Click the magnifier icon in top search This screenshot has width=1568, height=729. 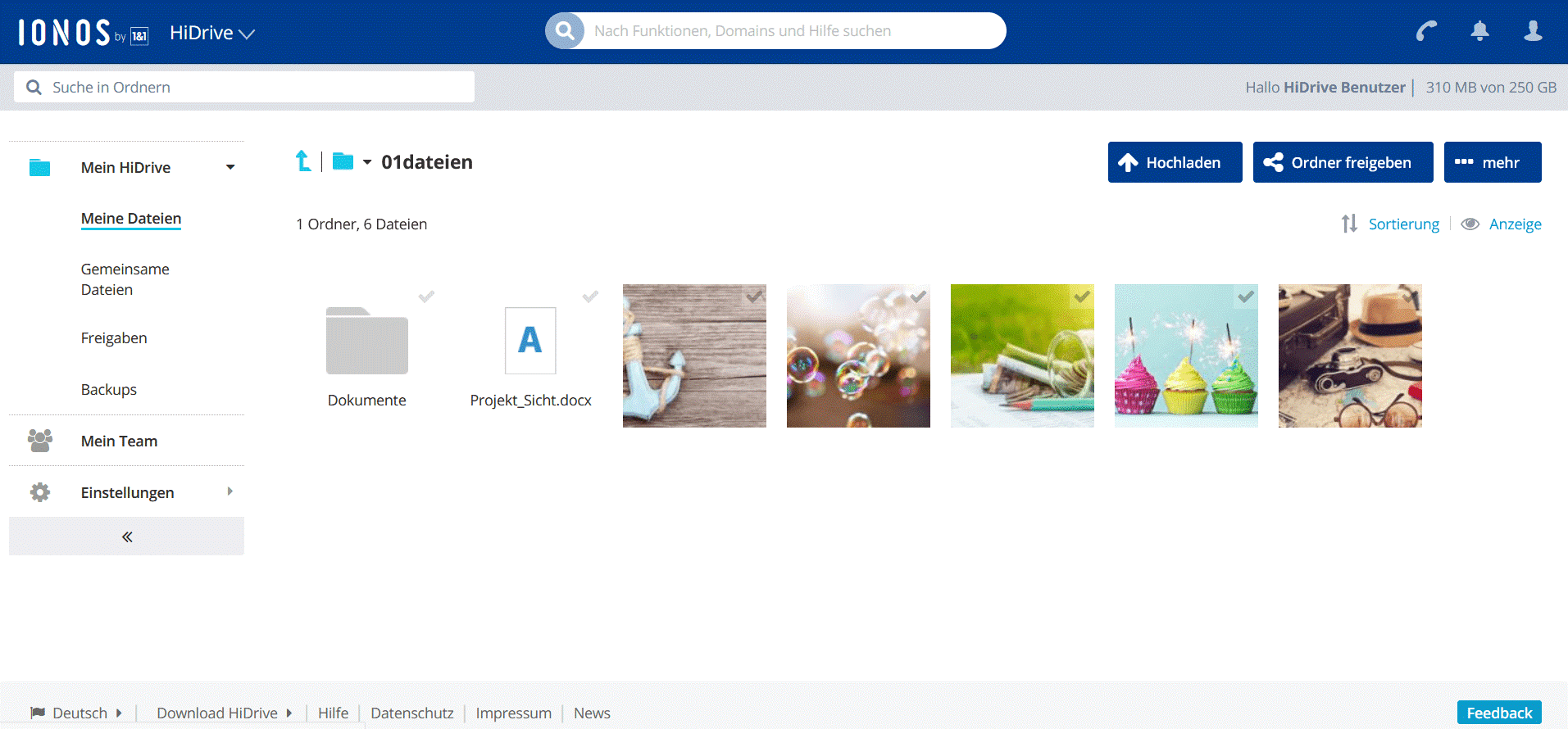[565, 30]
